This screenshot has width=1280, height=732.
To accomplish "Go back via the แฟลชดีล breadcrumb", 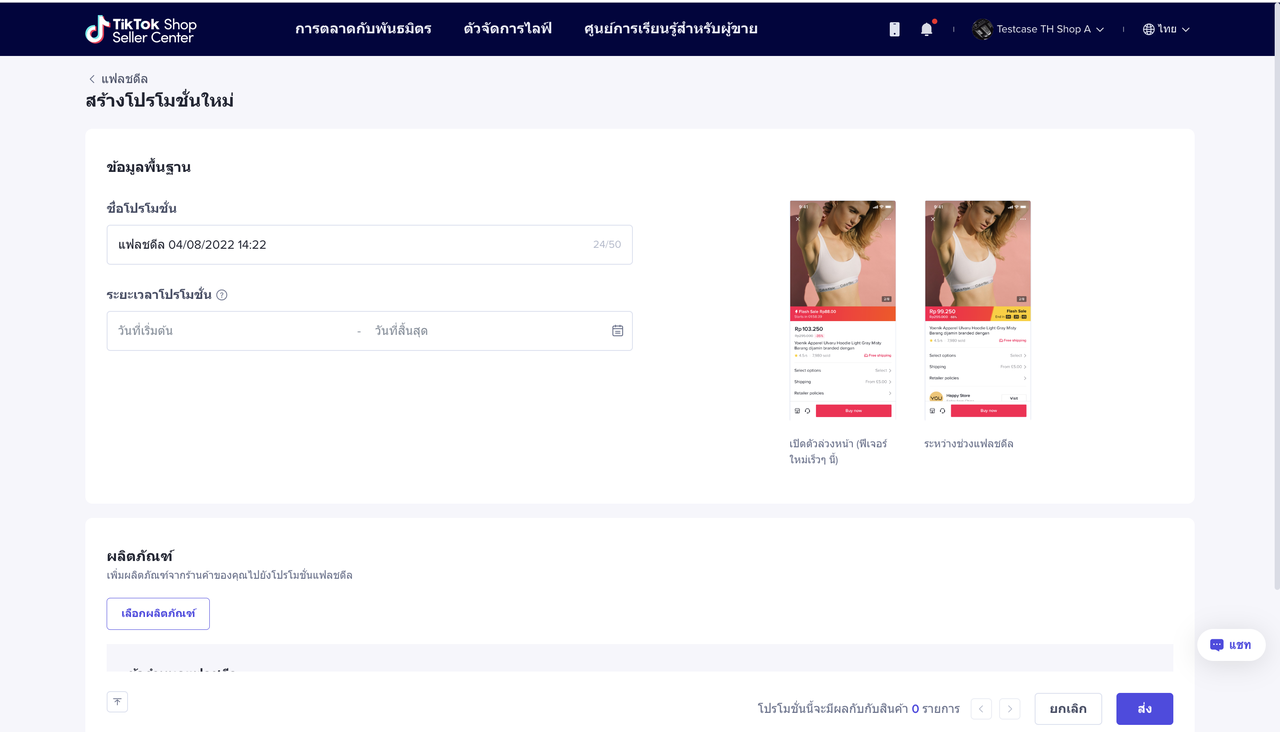I will (118, 79).
